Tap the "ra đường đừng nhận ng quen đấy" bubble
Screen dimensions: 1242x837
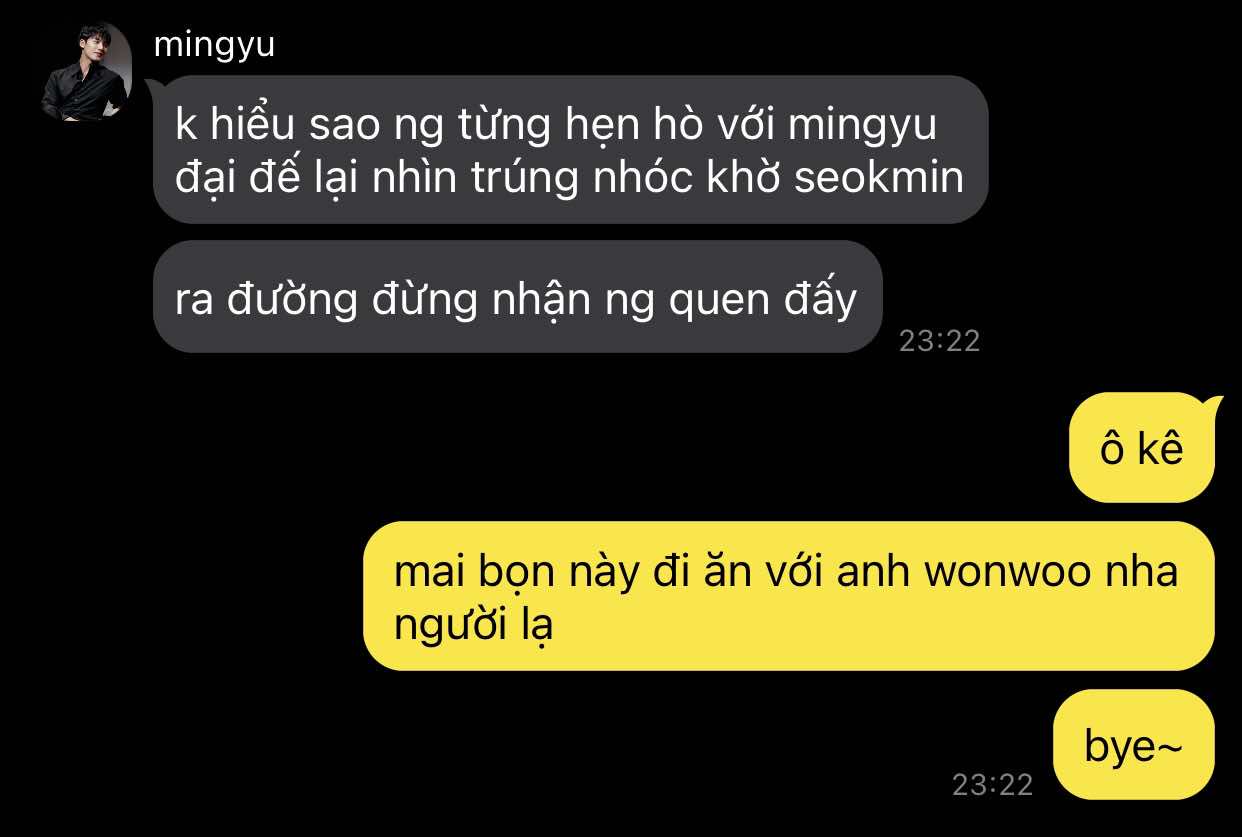[x=517, y=297]
